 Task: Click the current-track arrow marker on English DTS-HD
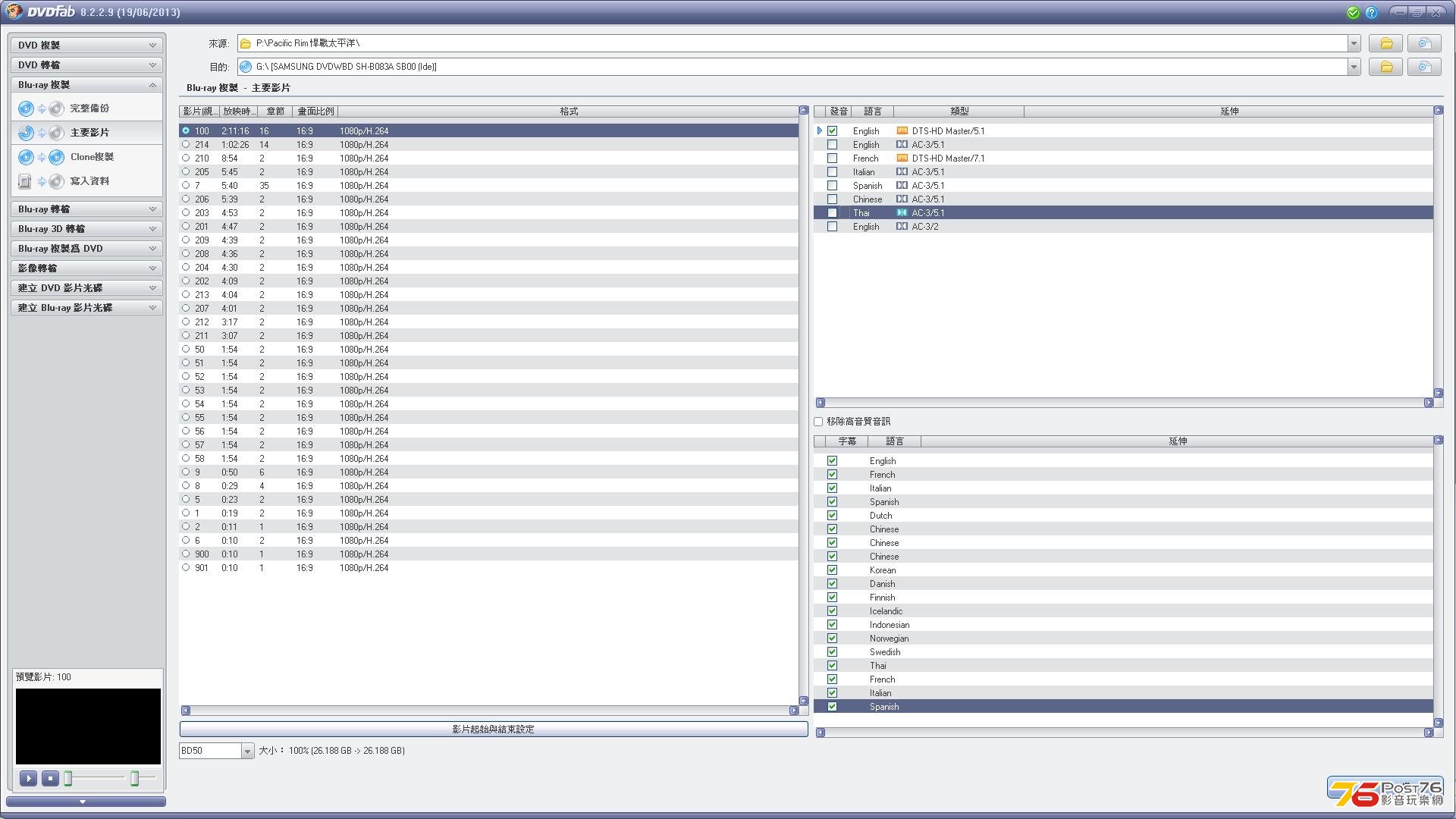point(820,130)
